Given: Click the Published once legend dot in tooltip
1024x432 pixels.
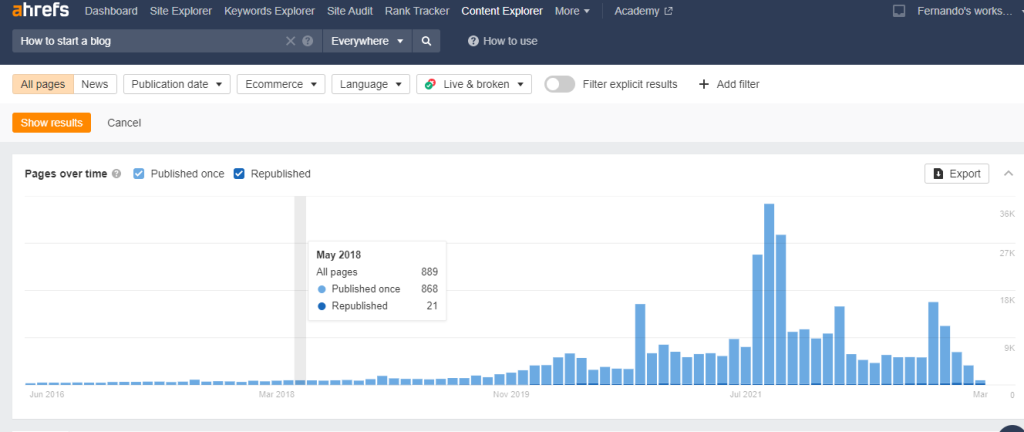Looking at the screenshot, I should 321,289.
